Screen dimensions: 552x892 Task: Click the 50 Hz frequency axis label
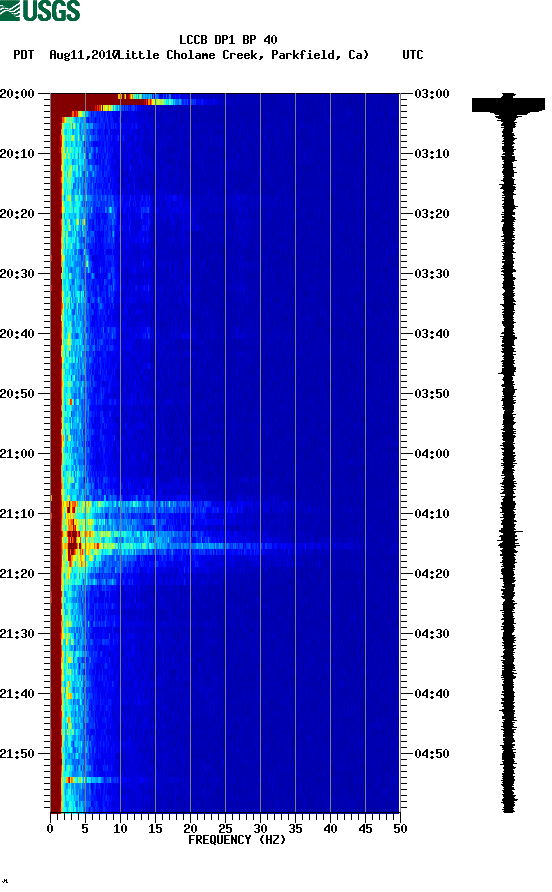pyautogui.click(x=400, y=829)
